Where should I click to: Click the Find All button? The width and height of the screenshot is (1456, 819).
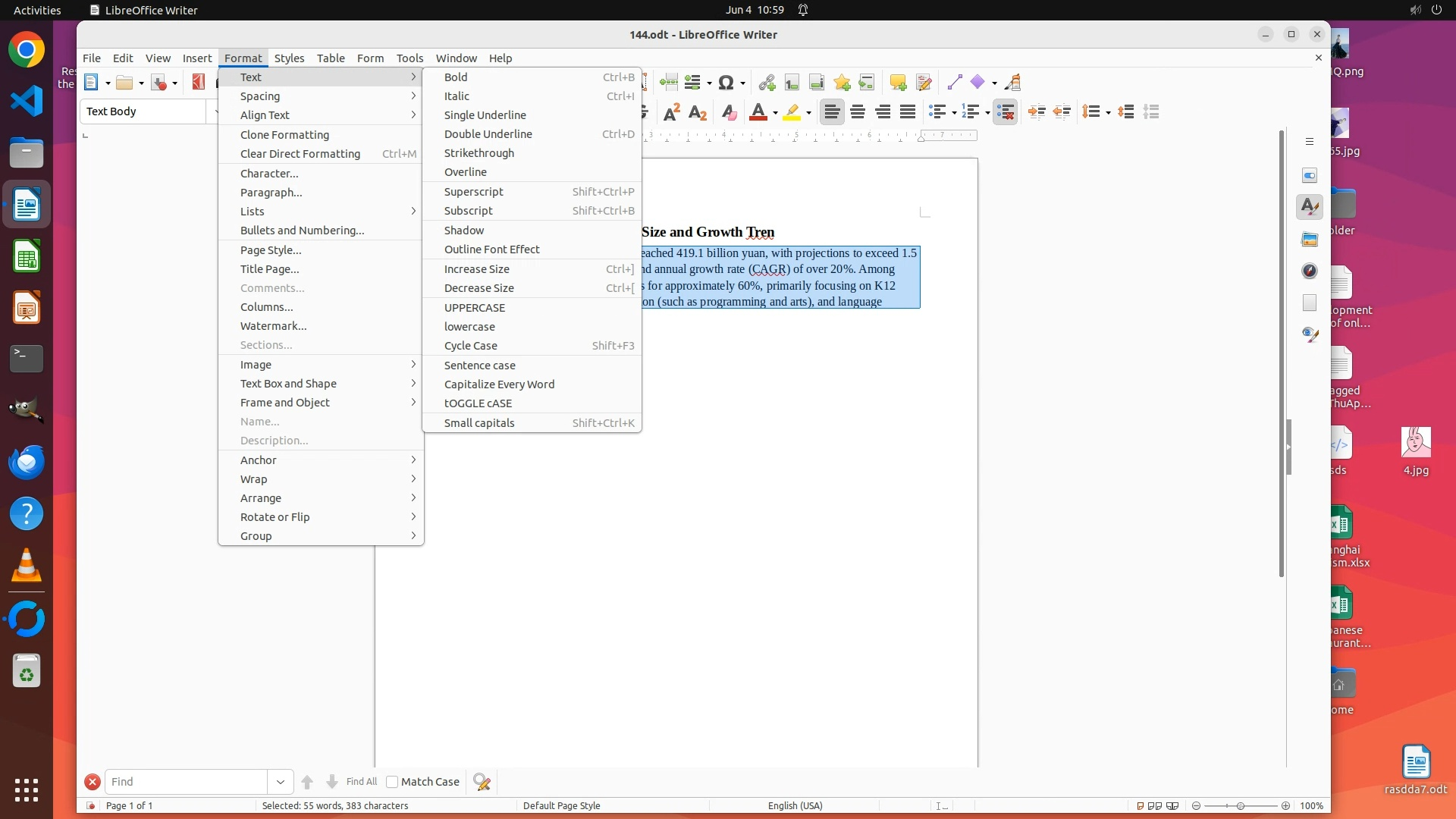(x=361, y=782)
